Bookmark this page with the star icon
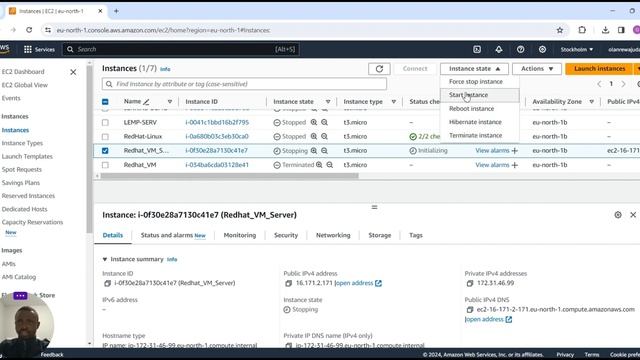Image resolution: width=640 pixels, height=360 pixels. point(560,30)
